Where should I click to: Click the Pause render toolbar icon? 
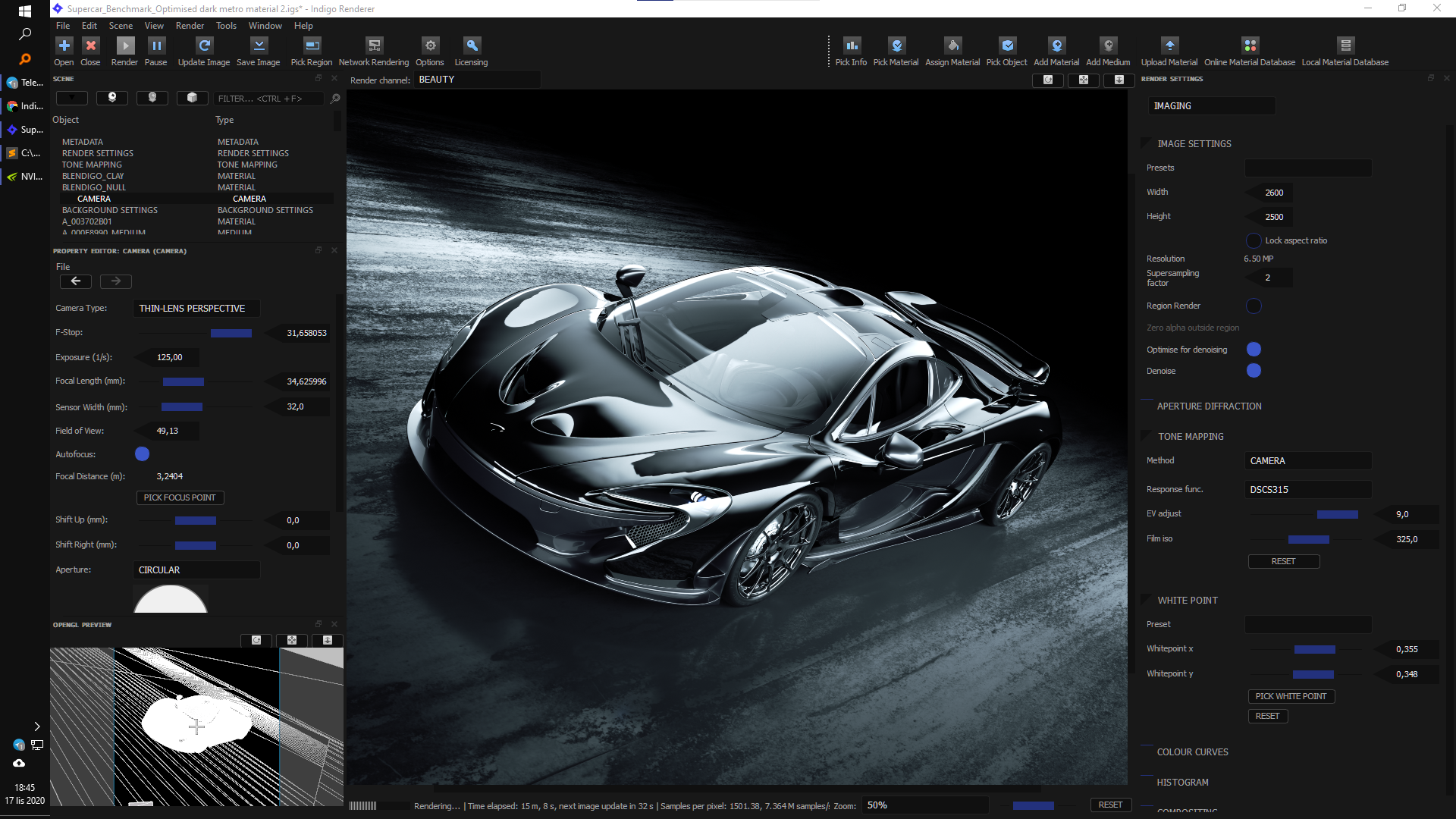155,47
